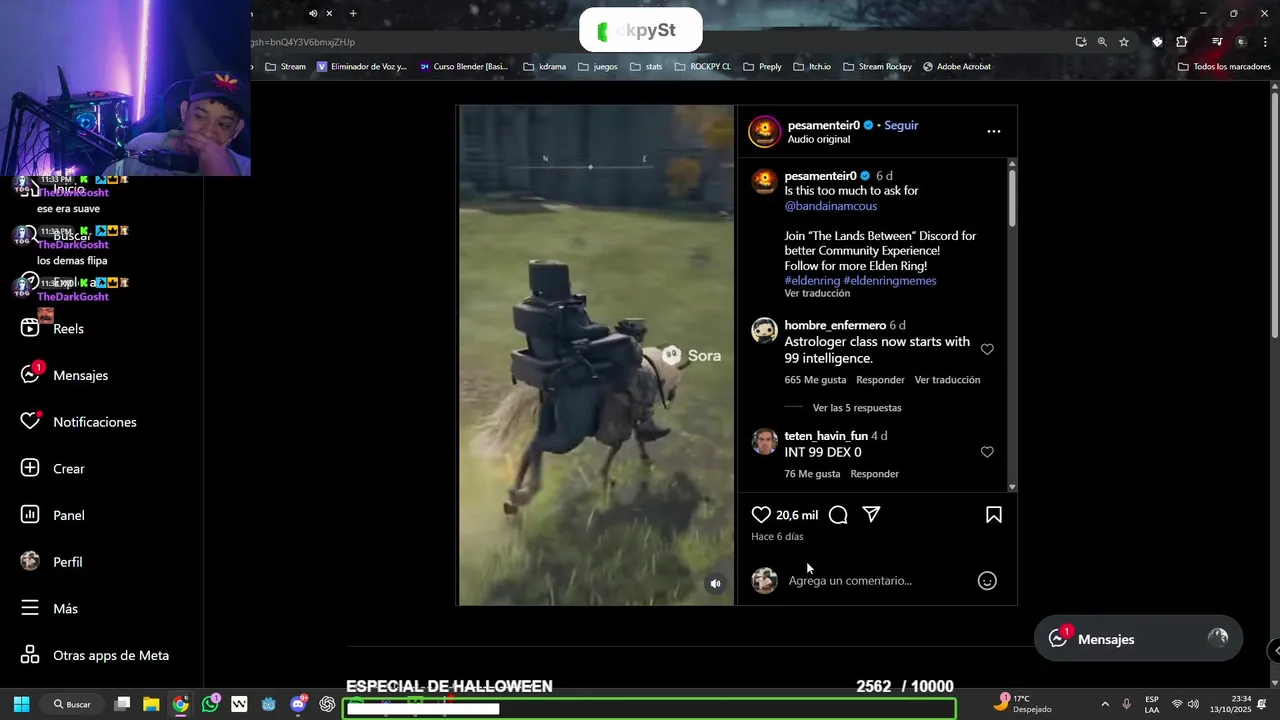Open Chrome from the taskbar
This screenshot has width=1280, height=720.
click(x=180, y=704)
